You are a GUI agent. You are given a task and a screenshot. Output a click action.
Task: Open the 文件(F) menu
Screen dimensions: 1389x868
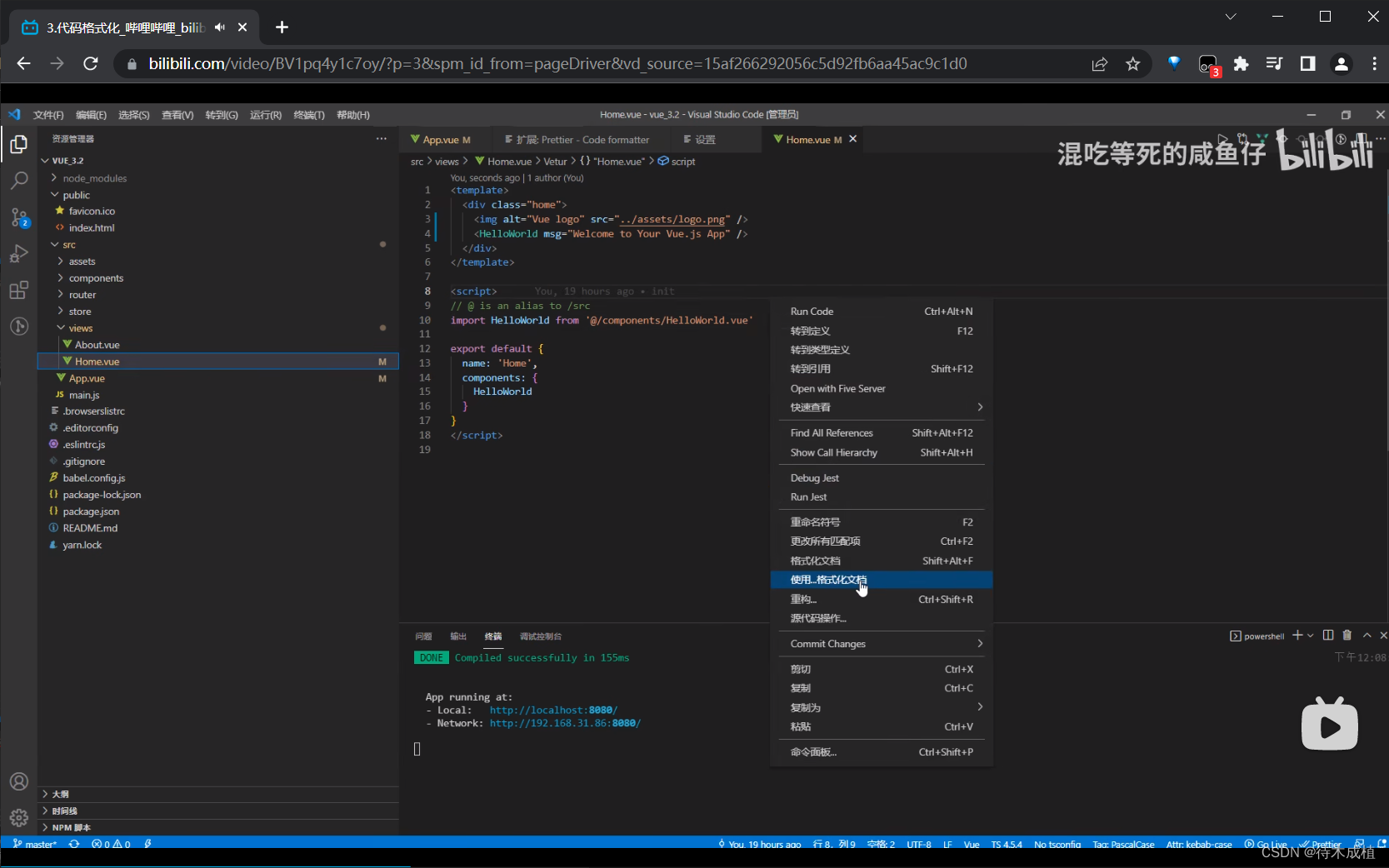tap(48, 115)
